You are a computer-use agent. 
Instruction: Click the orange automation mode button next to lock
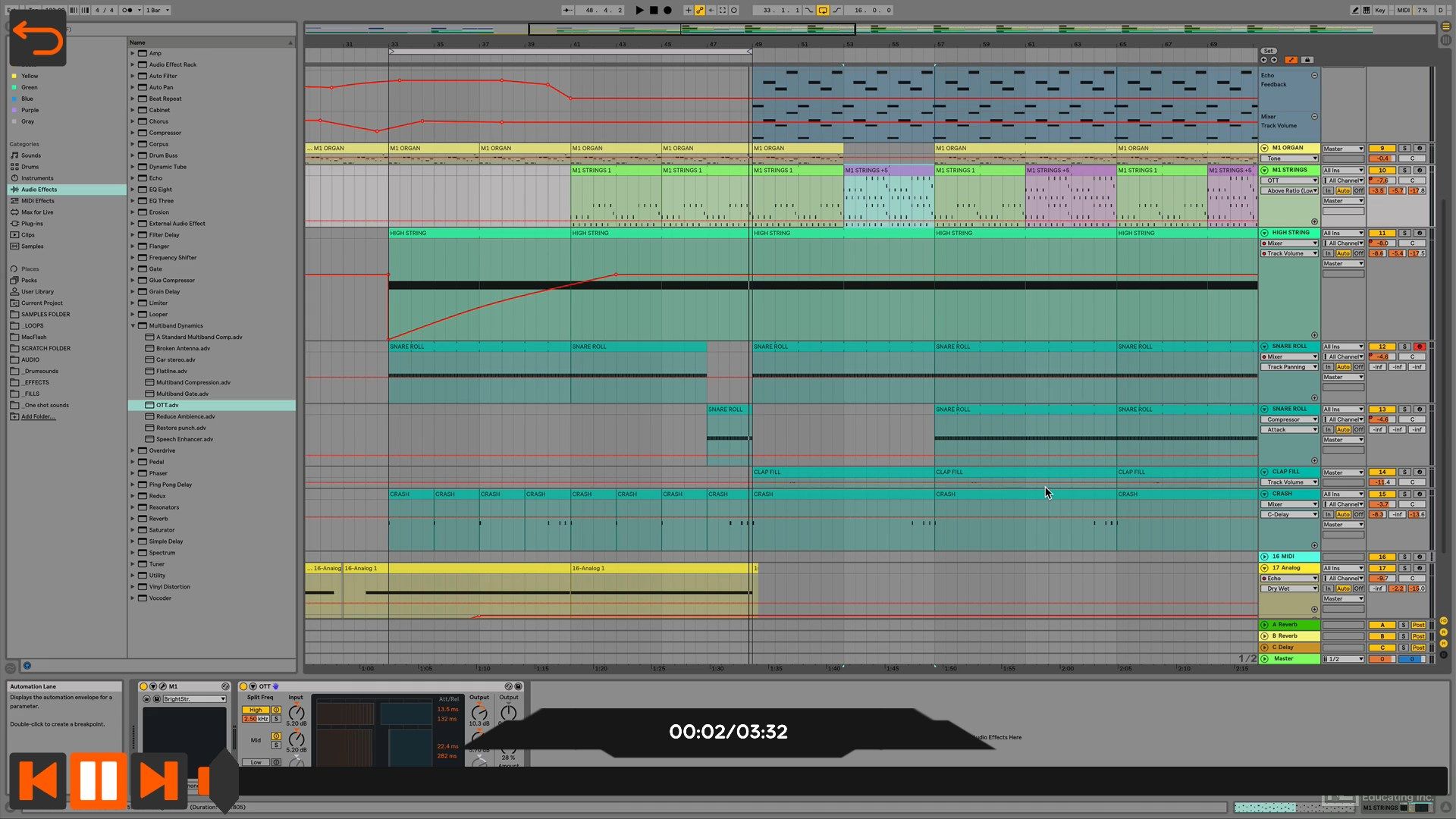pyautogui.click(x=1291, y=60)
